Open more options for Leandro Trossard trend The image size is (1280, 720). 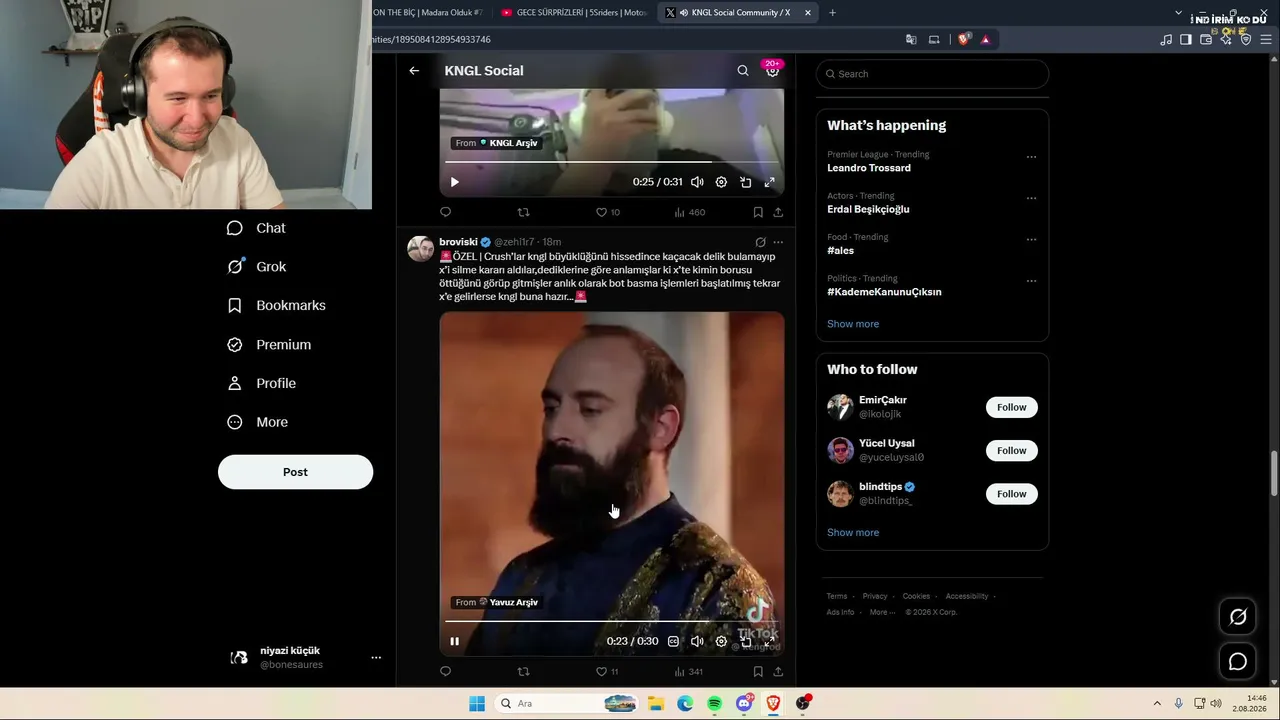click(x=1031, y=157)
